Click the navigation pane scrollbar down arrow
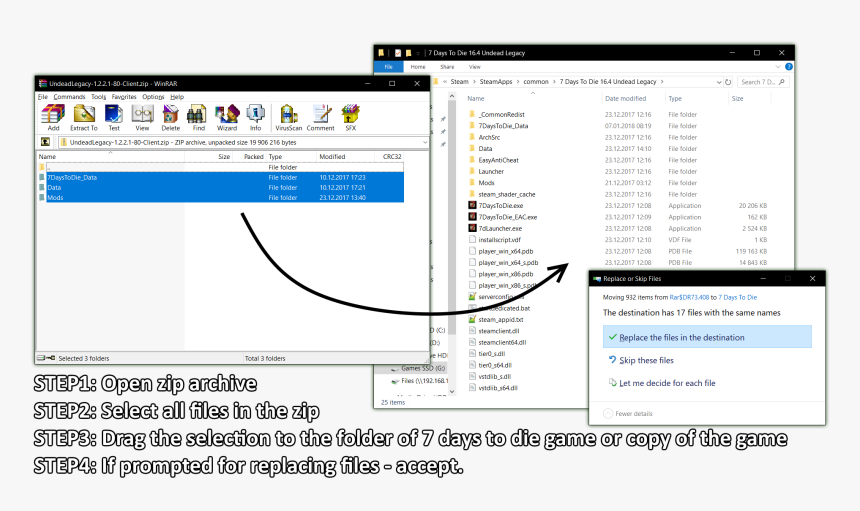Screen dimensions: 860x511 point(452,391)
